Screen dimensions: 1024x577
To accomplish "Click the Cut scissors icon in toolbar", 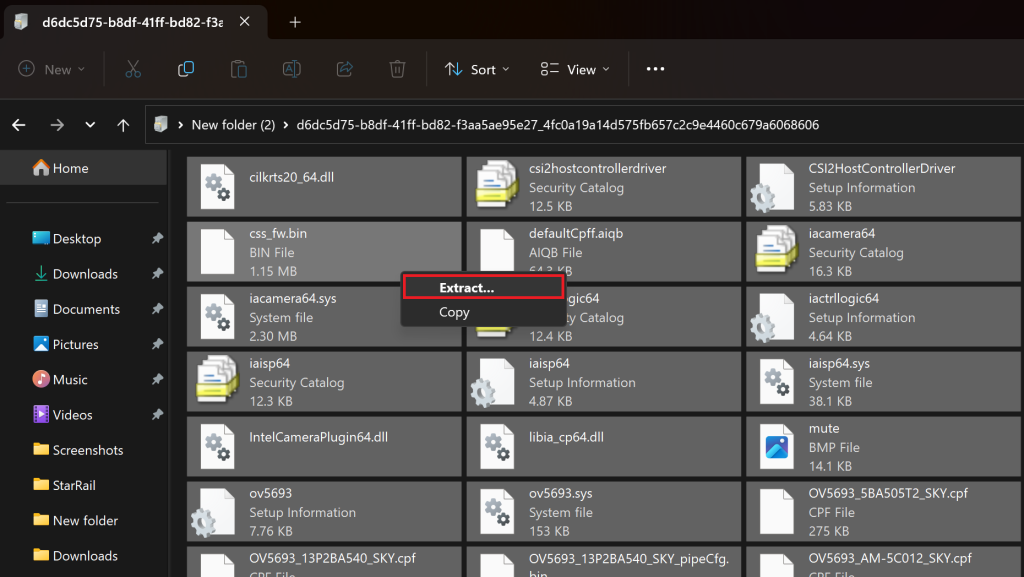I will pos(132,69).
